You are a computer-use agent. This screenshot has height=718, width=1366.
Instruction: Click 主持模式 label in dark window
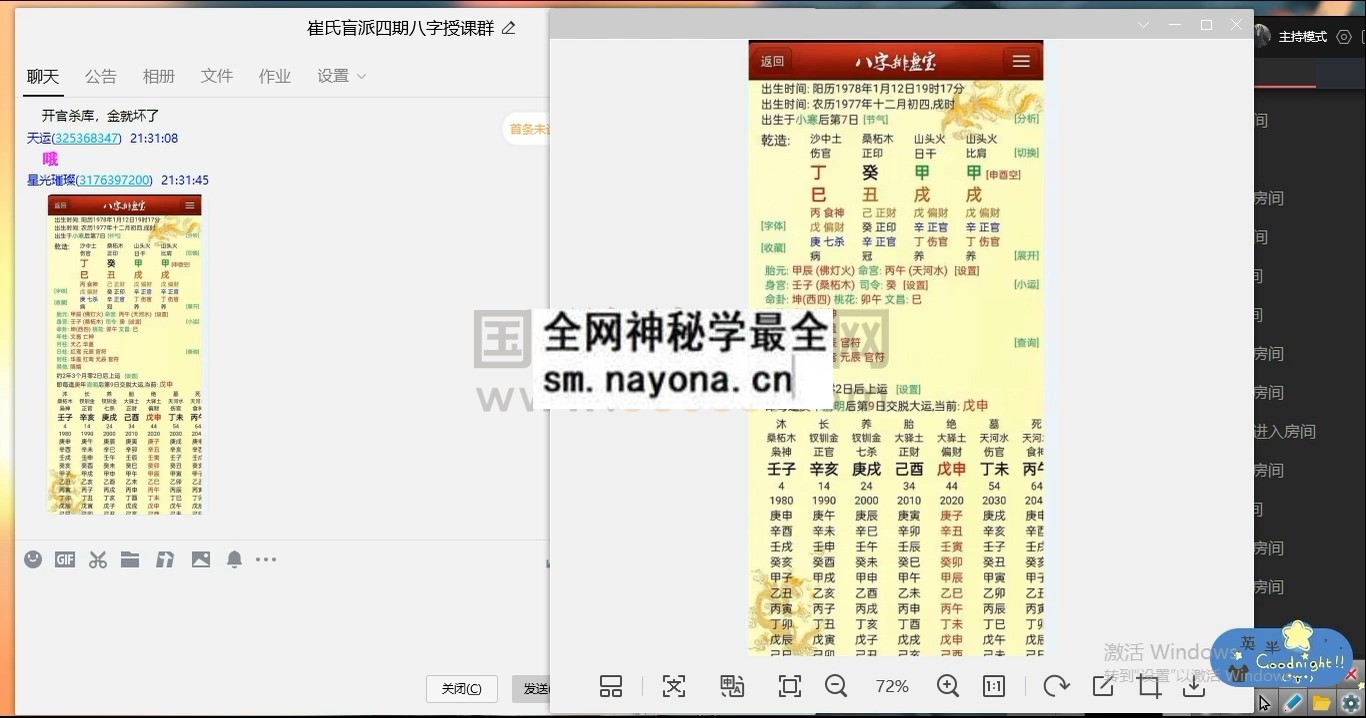click(1303, 37)
